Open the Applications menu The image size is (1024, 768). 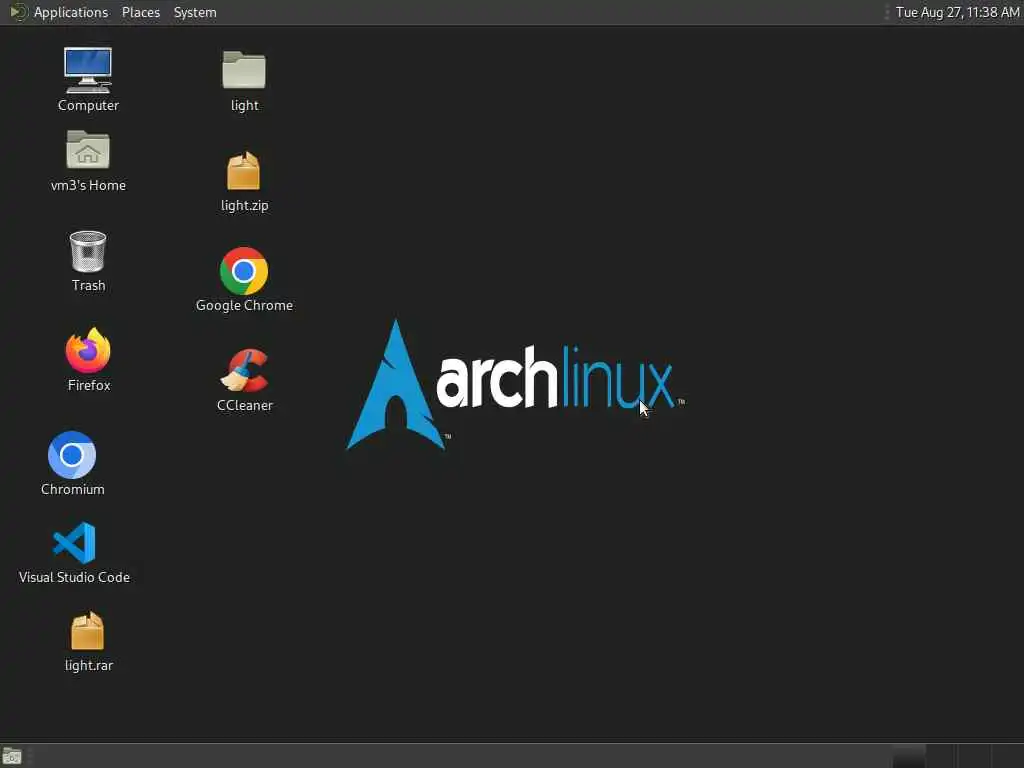click(71, 12)
